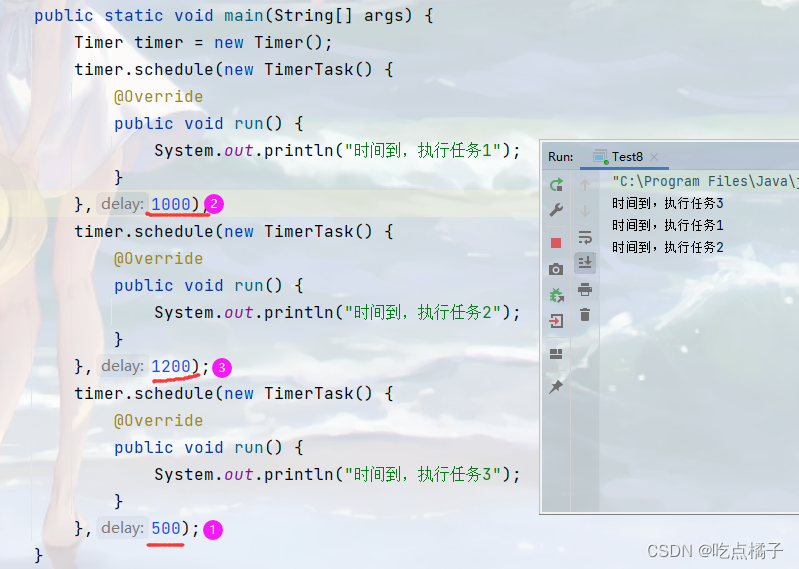The width and height of the screenshot is (799, 569).
Task: Click the main method declaration line
Action: 234,15
